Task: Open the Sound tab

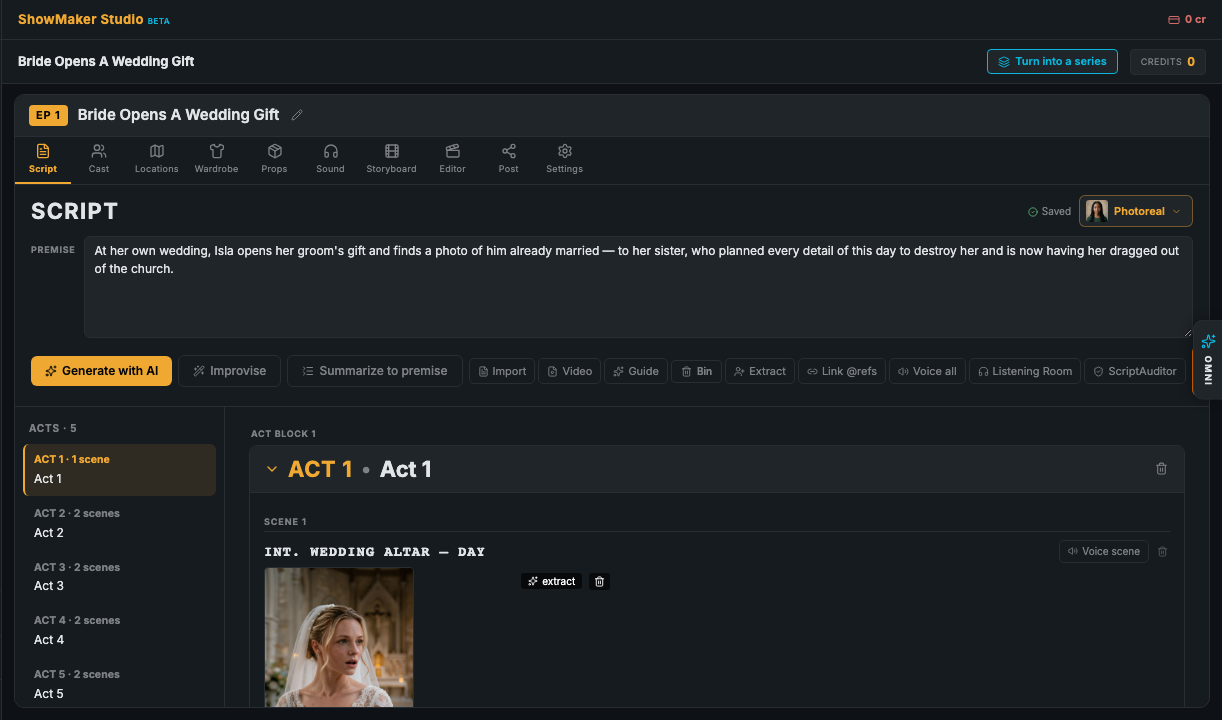Action: pyautogui.click(x=330, y=159)
